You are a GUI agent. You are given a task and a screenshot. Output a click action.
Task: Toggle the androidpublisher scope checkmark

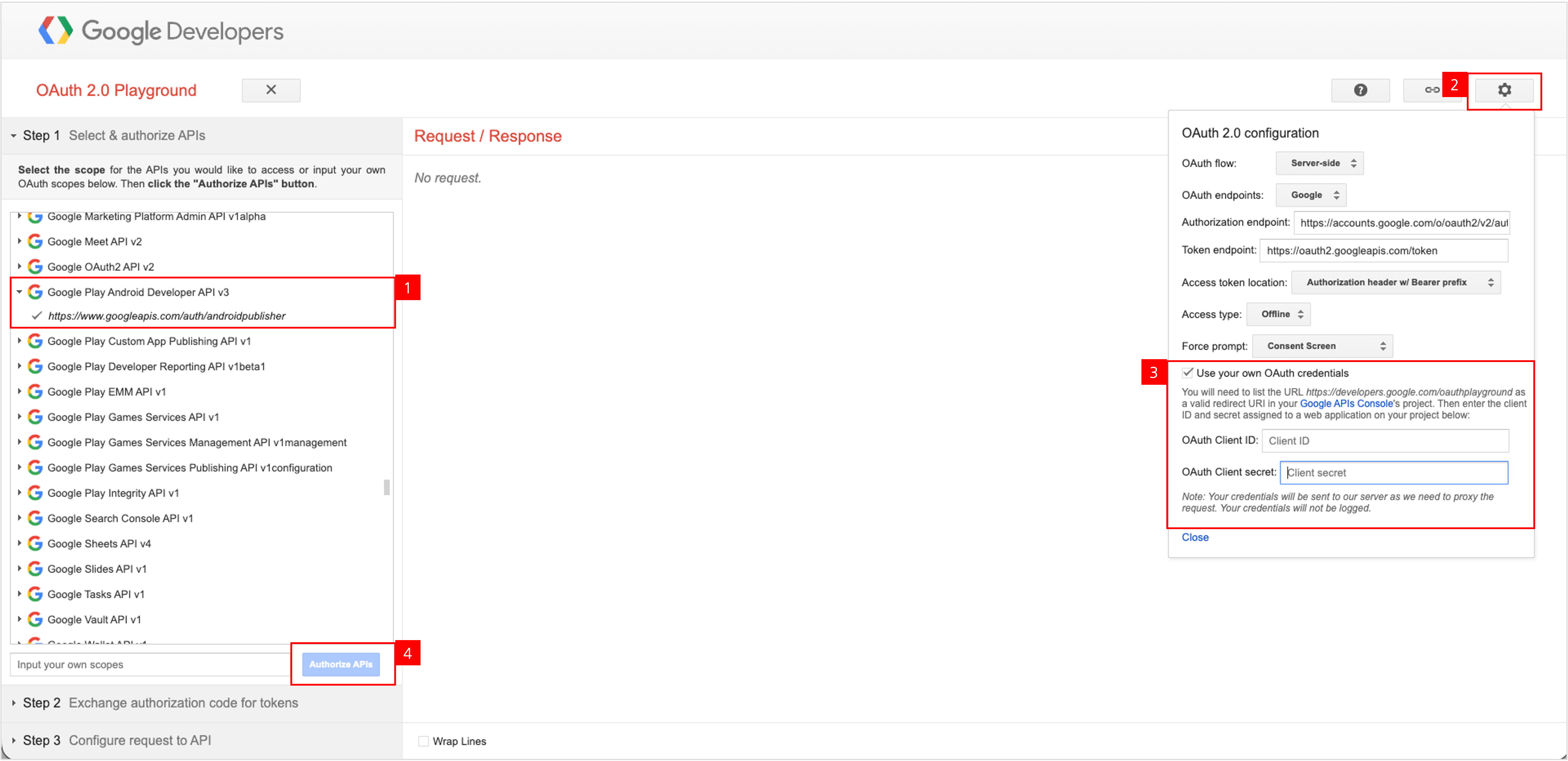pyautogui.click(x=37, y=316)
